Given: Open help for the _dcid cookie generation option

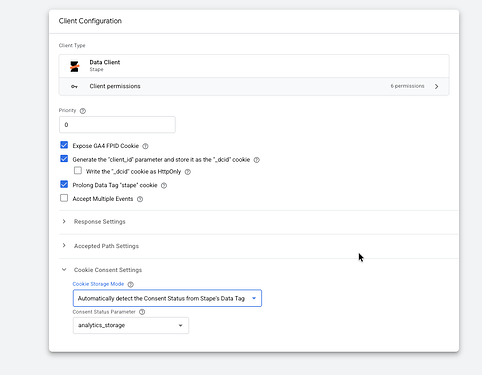Looking at the screenshot, I should point(257,160).
